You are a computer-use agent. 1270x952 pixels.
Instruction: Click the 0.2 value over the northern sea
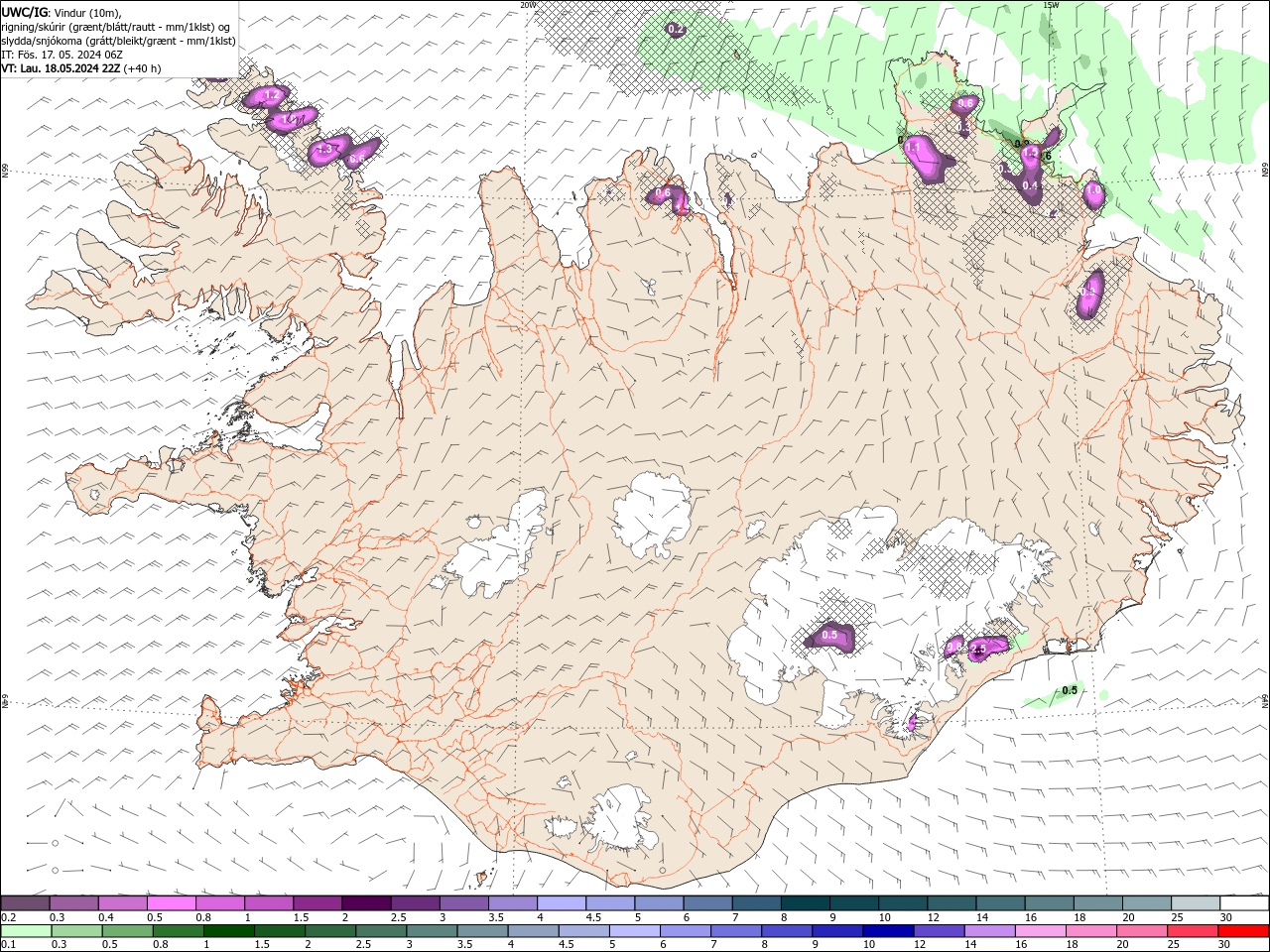click(x=675, y=30)
